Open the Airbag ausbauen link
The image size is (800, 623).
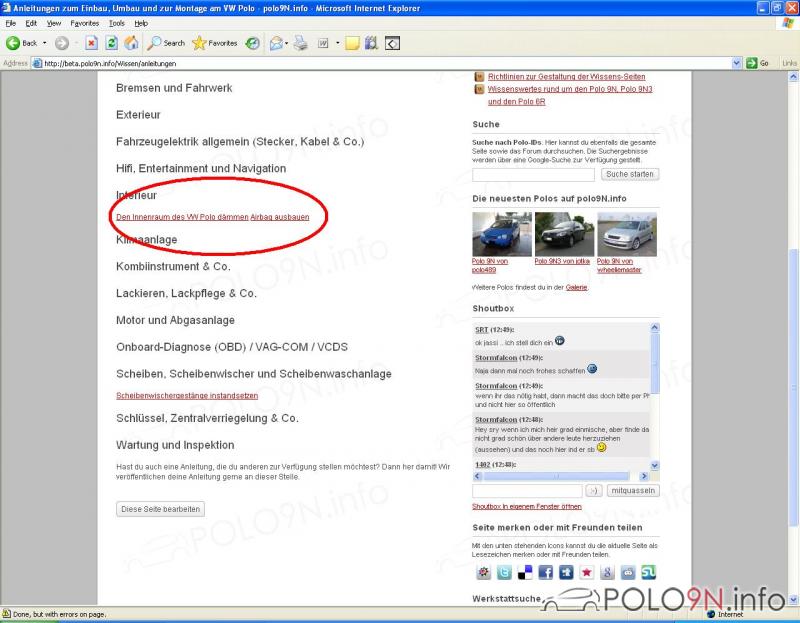280,217
